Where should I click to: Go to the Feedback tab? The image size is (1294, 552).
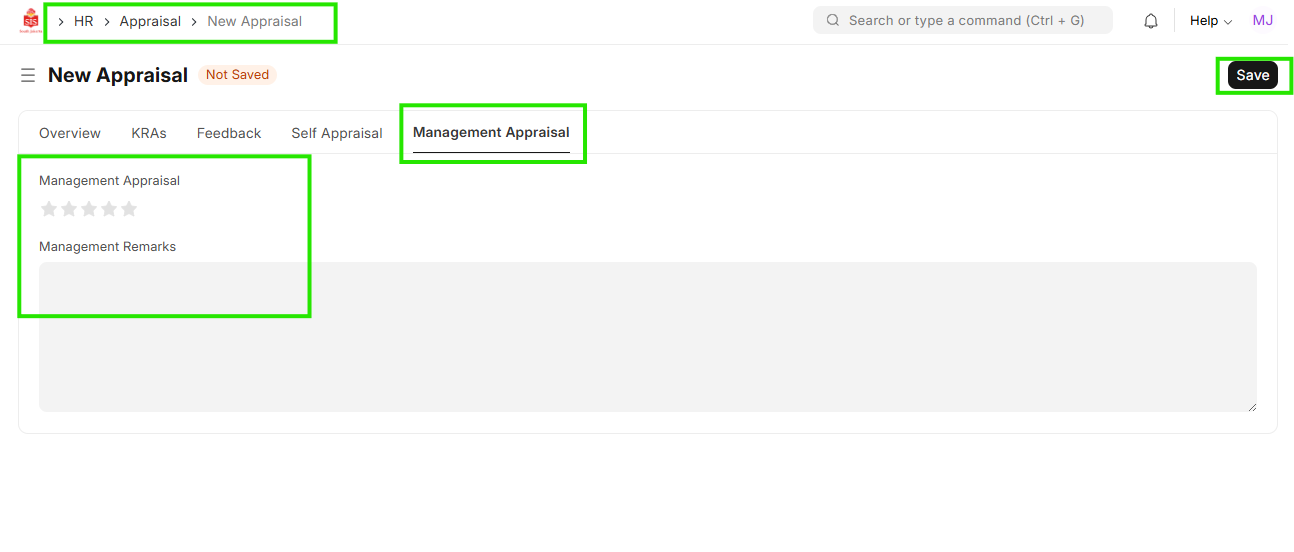point(229,133)
